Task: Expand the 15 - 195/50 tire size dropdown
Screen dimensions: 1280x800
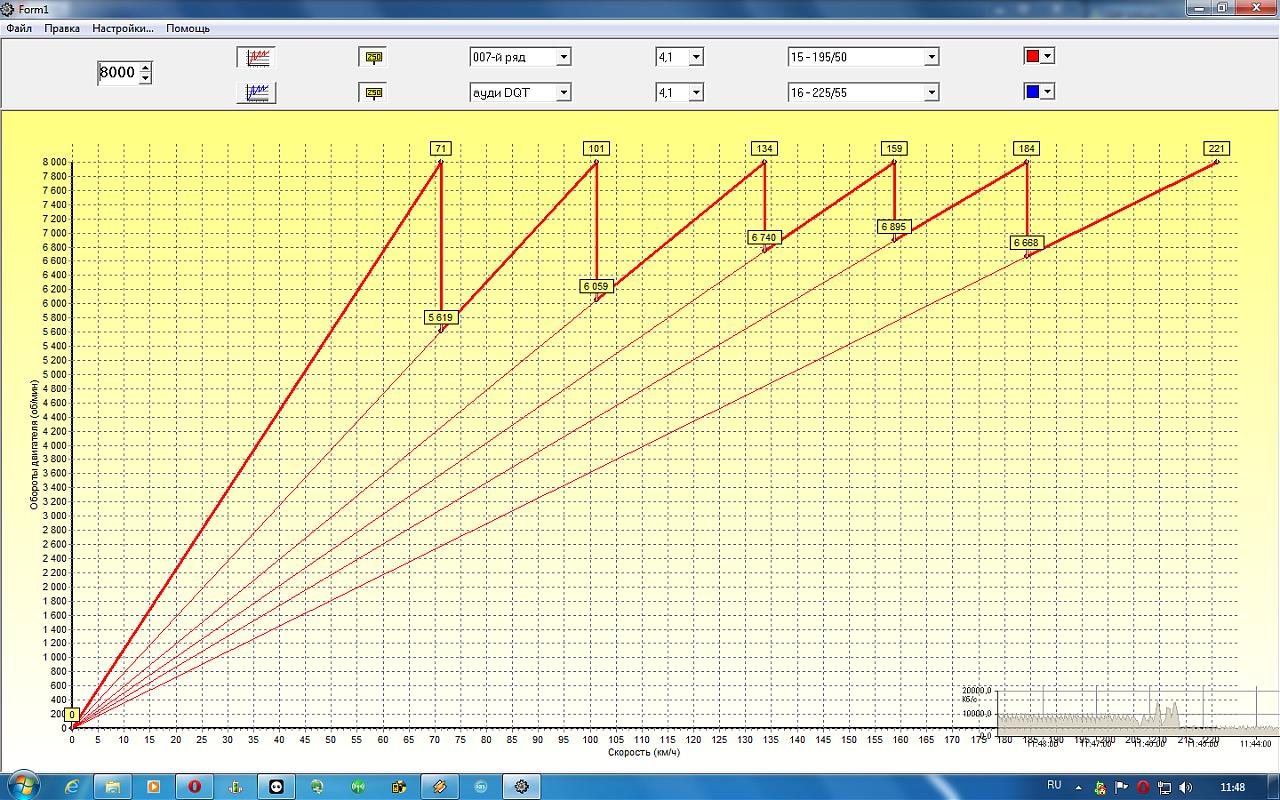Action: (x=932, y=57)
